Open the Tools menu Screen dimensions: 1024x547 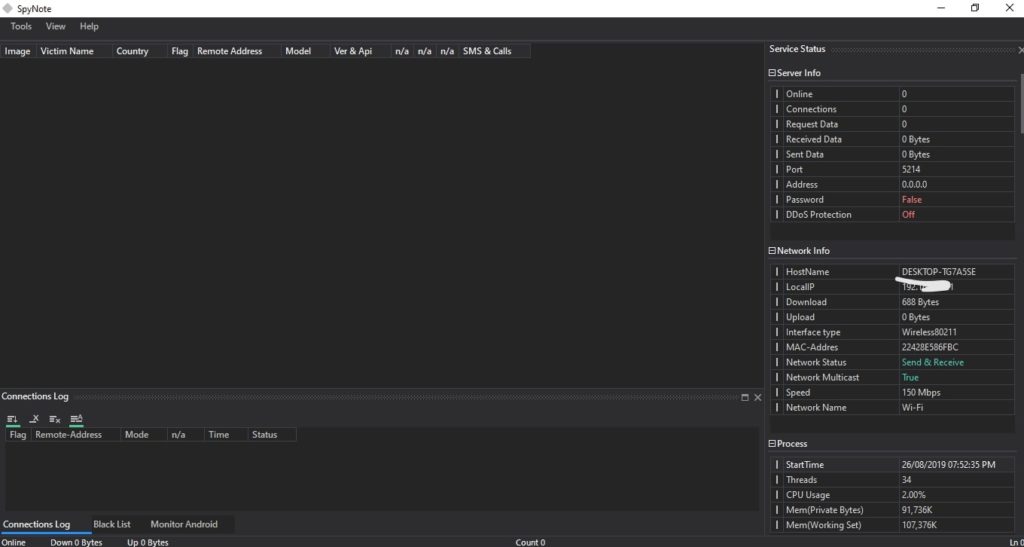[21, 26]
